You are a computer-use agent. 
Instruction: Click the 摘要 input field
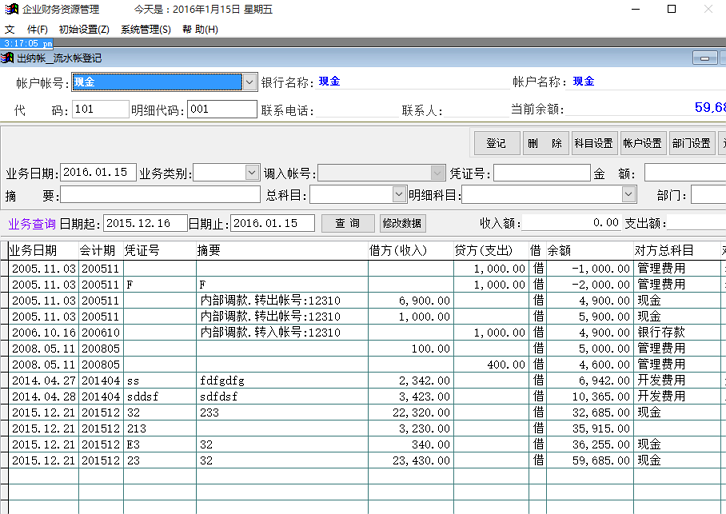pyautogui.click(x=160, y=194)
